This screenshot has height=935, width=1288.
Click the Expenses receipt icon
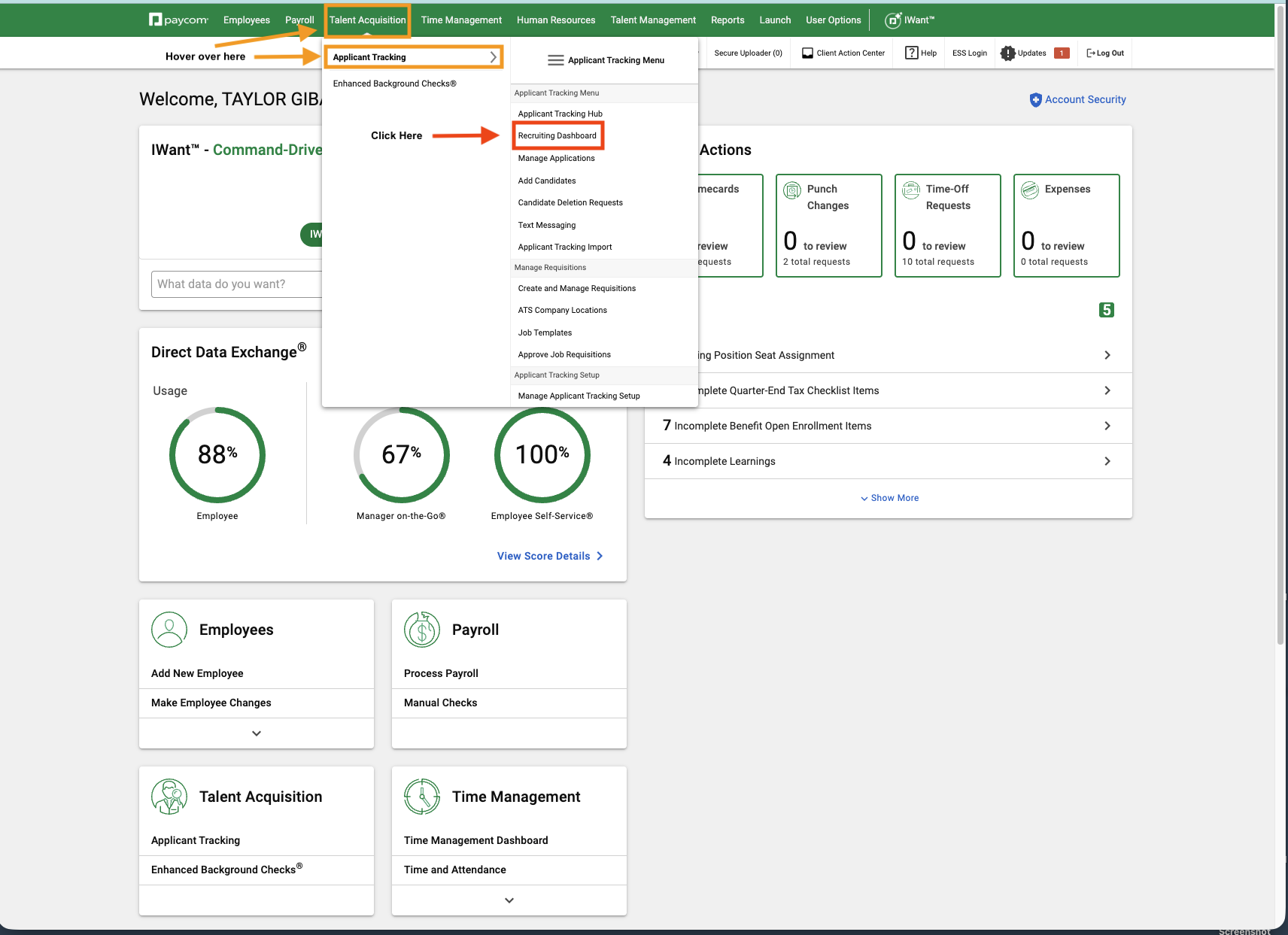pos(1029,190)
